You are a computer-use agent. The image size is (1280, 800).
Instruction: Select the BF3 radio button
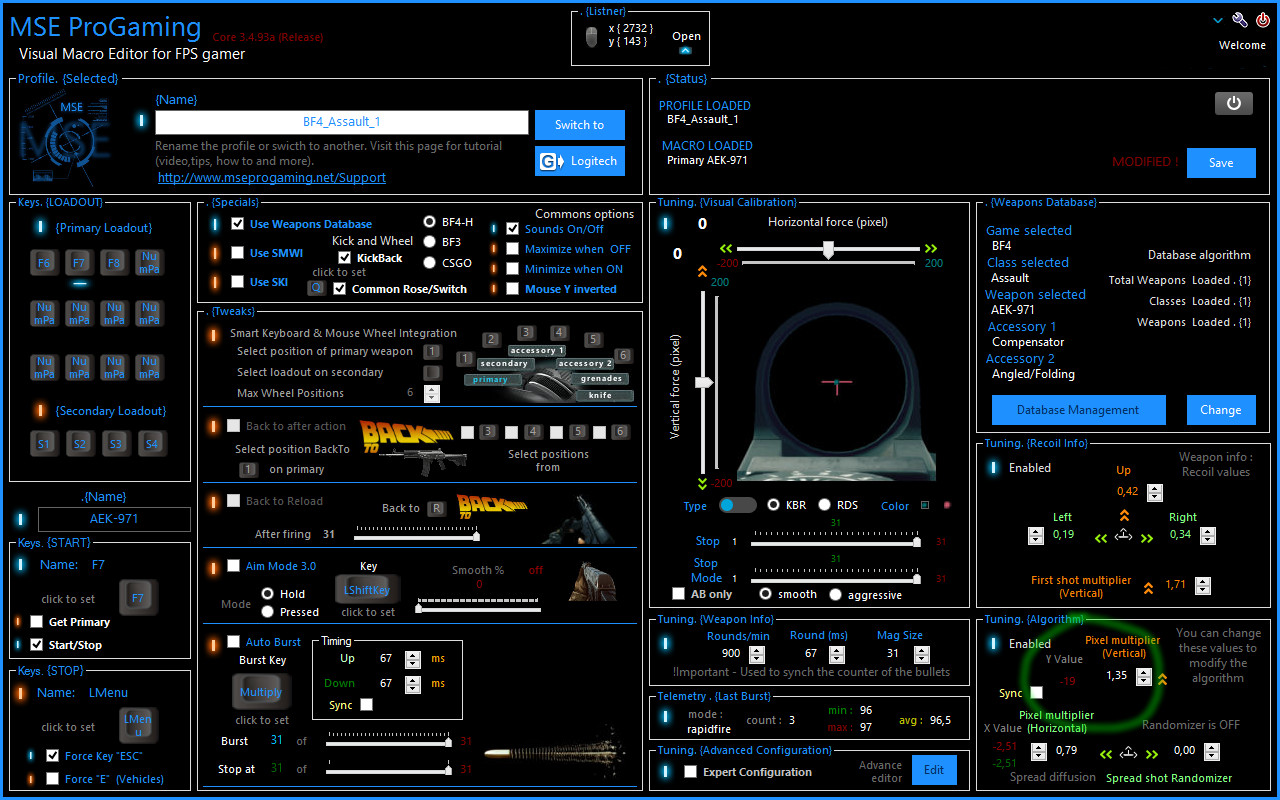430,242
